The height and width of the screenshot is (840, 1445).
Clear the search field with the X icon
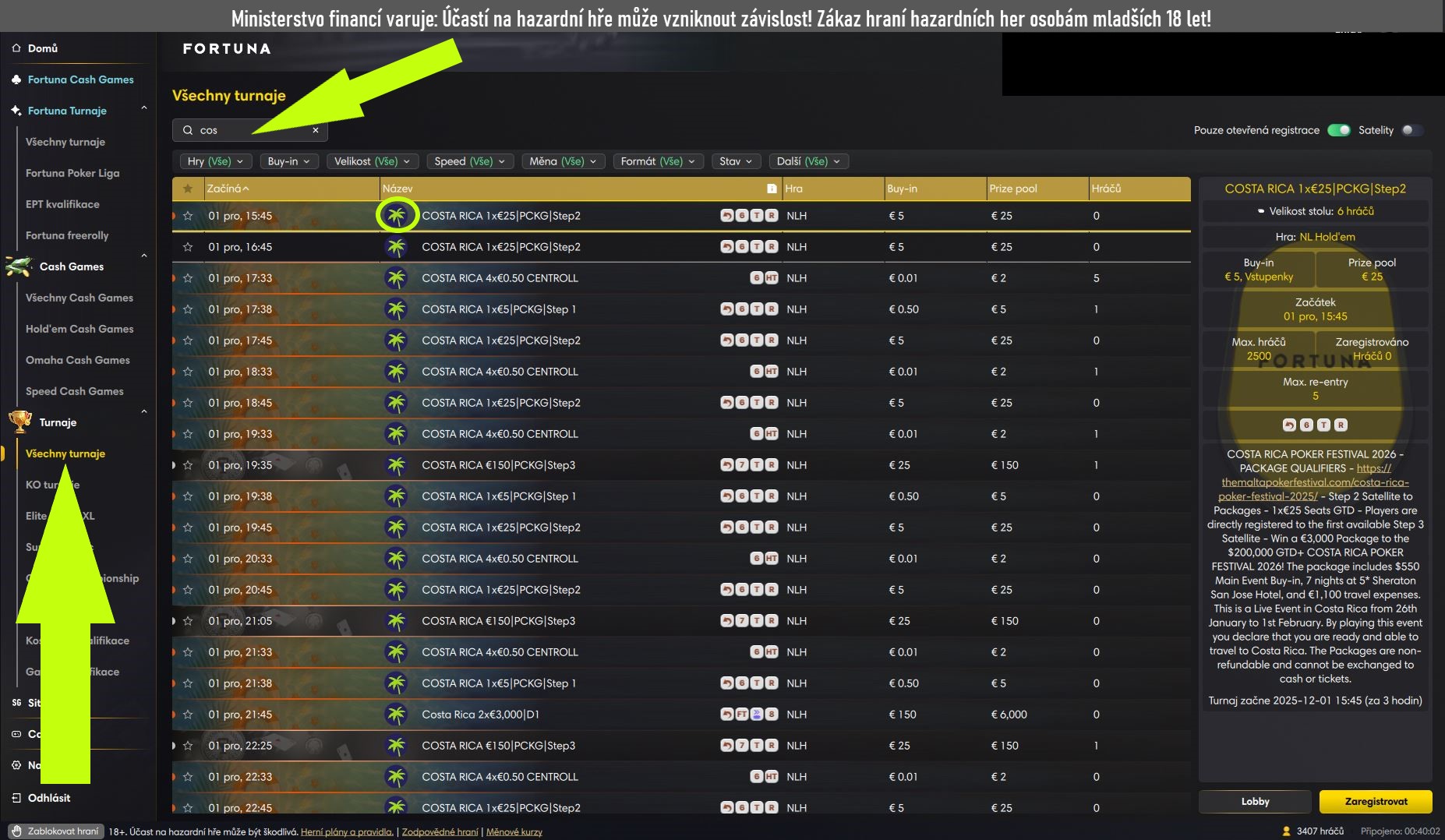coord(316,130)
